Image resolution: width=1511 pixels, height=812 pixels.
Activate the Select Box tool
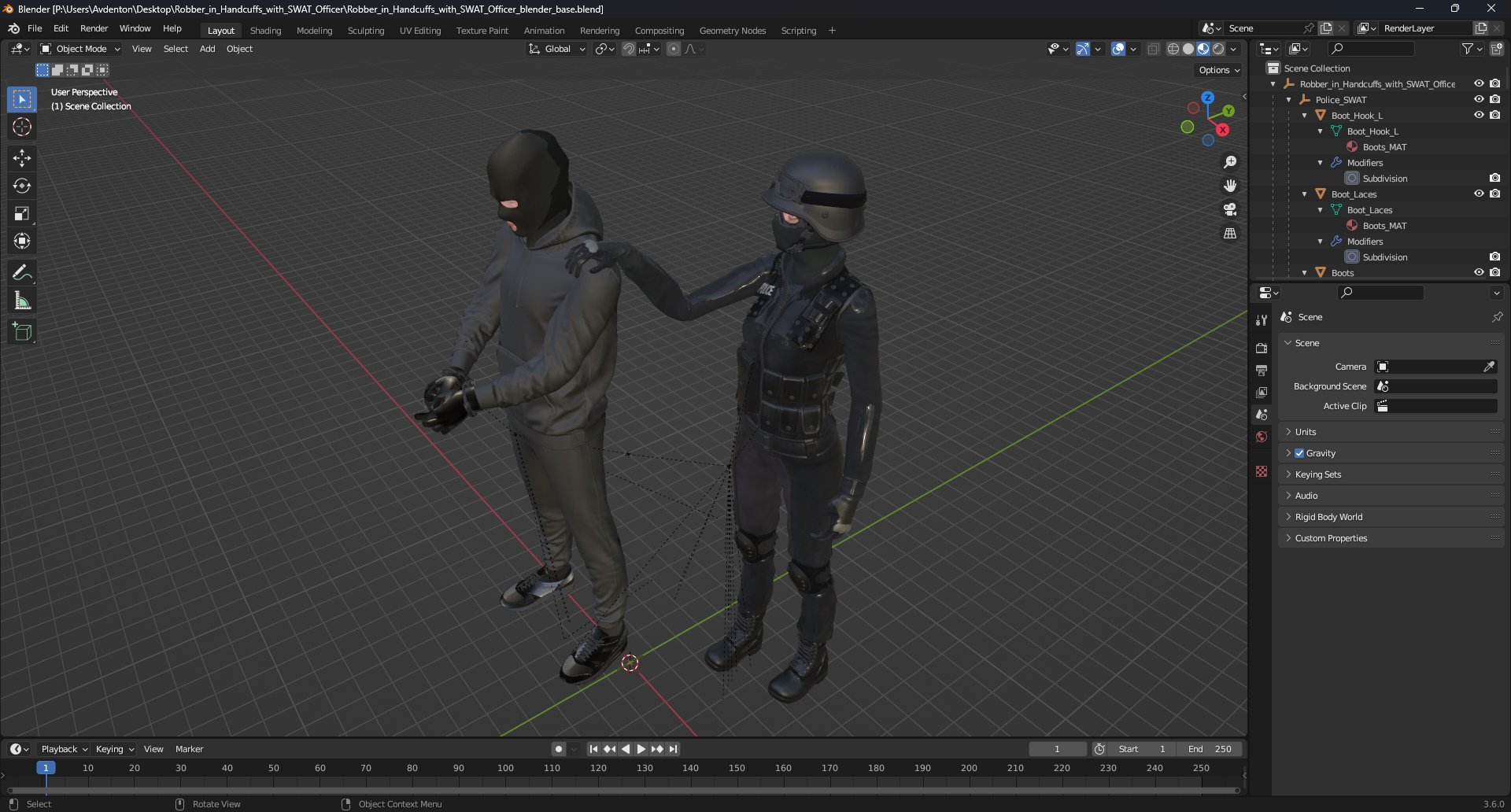pos(22,99)
